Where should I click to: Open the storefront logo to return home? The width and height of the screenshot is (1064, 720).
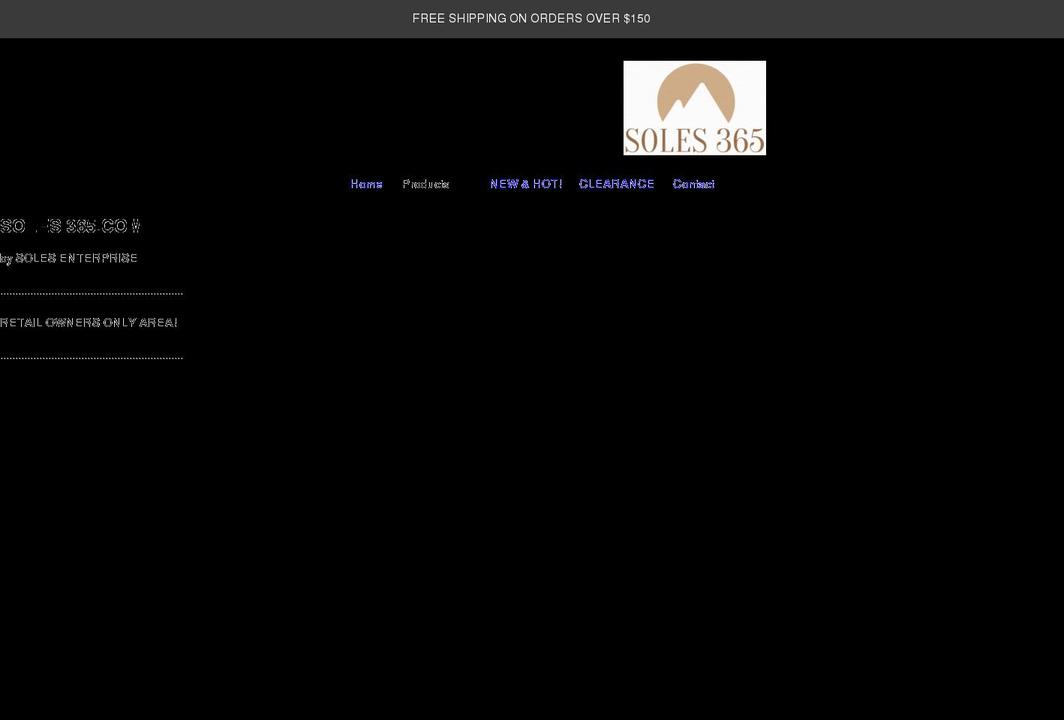pos(694,107)
